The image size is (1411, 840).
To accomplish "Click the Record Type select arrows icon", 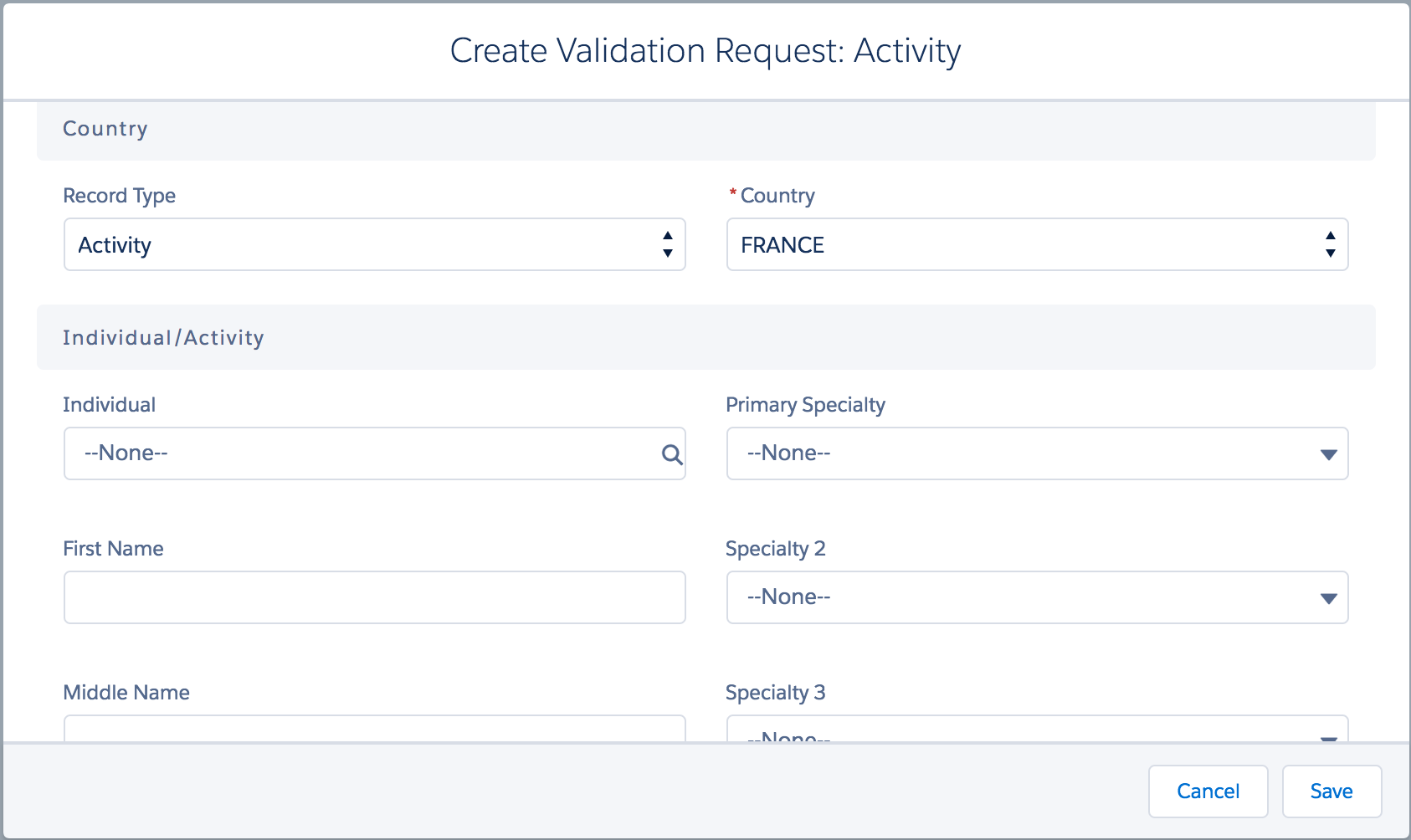I will [667, 244].
